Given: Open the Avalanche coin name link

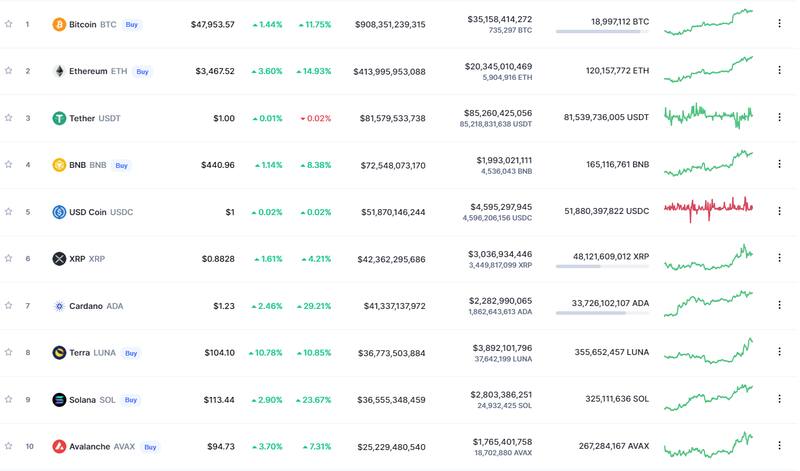Looking at the screenshot, I should tap(90, 447).
